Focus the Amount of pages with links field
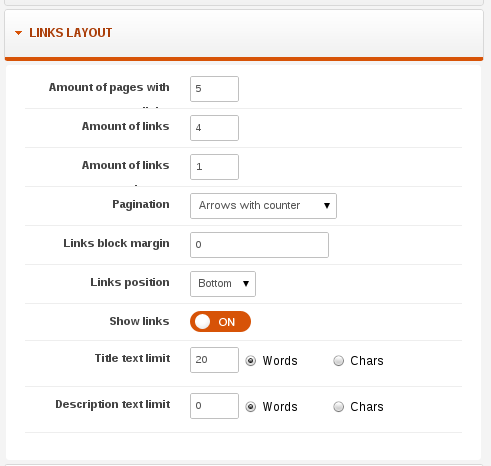491x466 pixels. [x=214, y=89]
